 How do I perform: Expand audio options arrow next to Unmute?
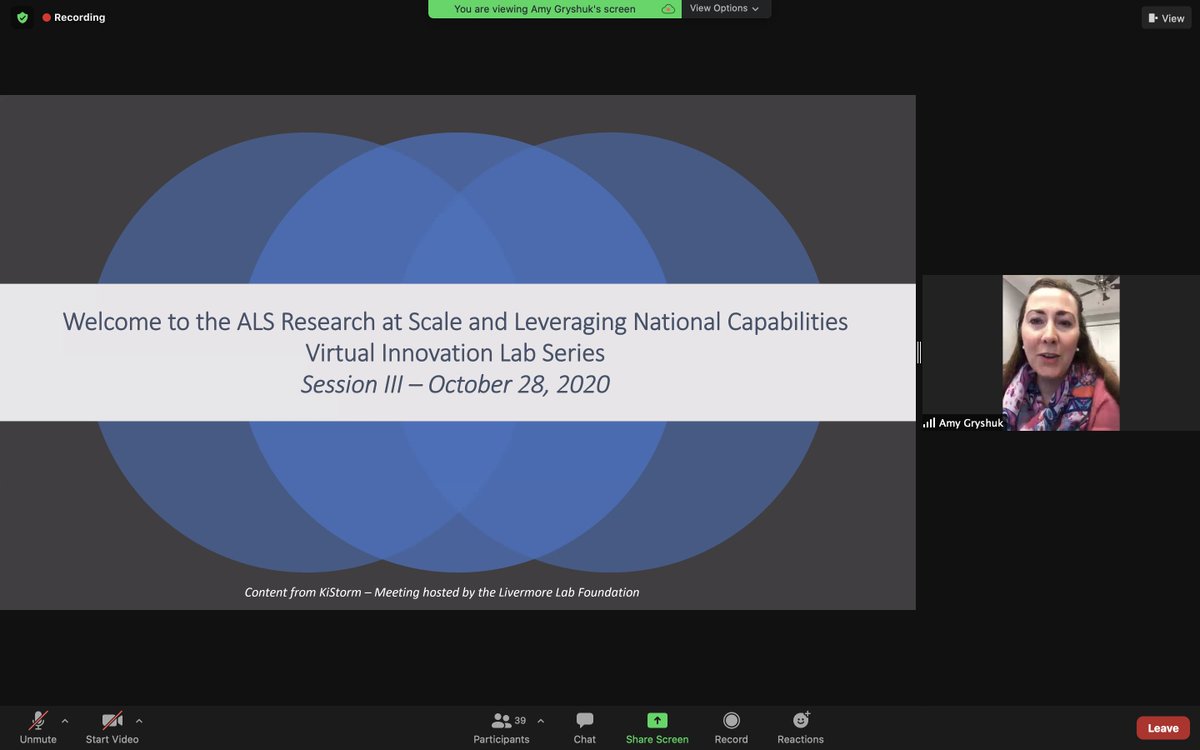(x=65, y=720)
